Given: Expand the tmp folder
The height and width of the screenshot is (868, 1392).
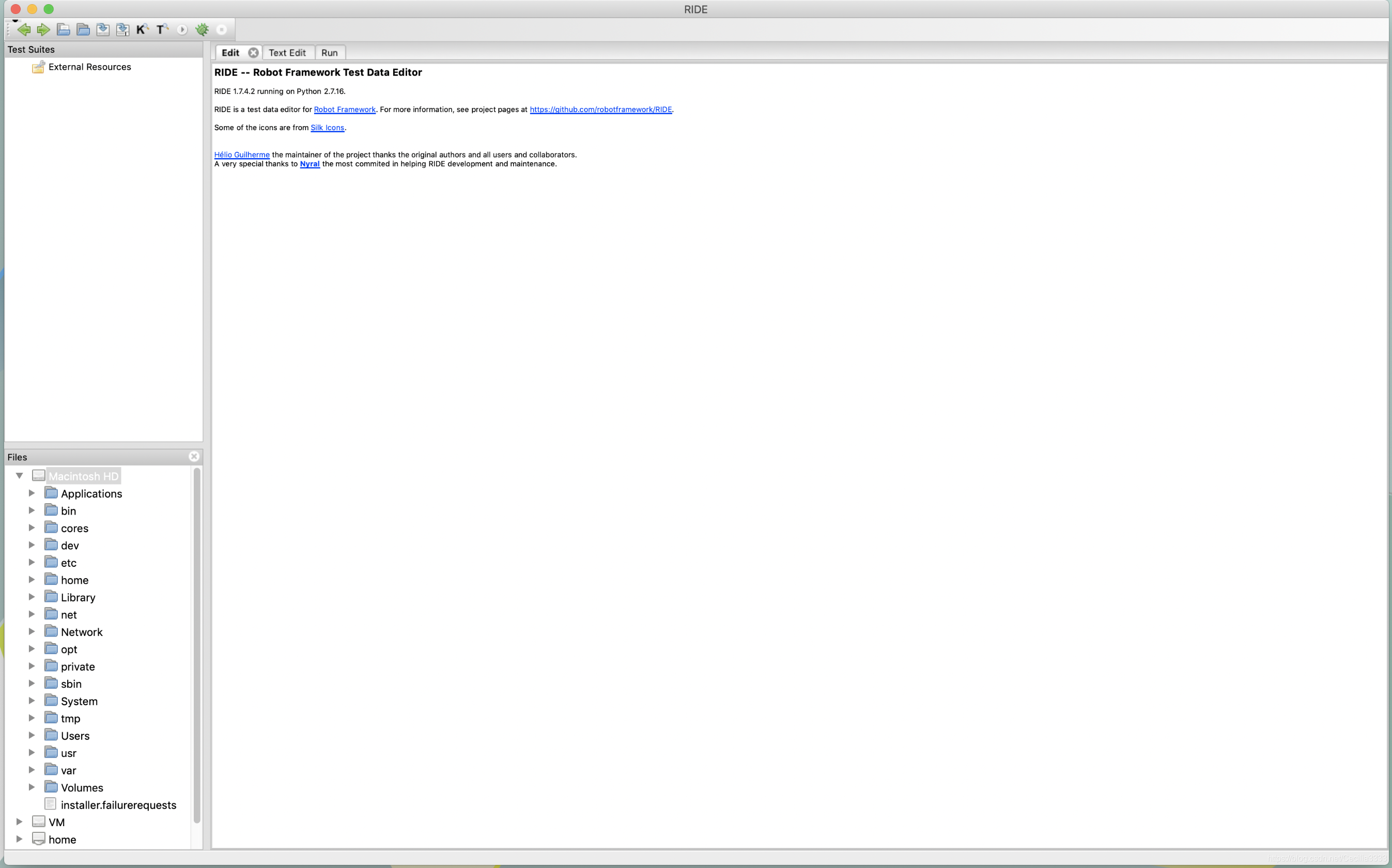Looking at the screenshot, I should click(32, 718).
